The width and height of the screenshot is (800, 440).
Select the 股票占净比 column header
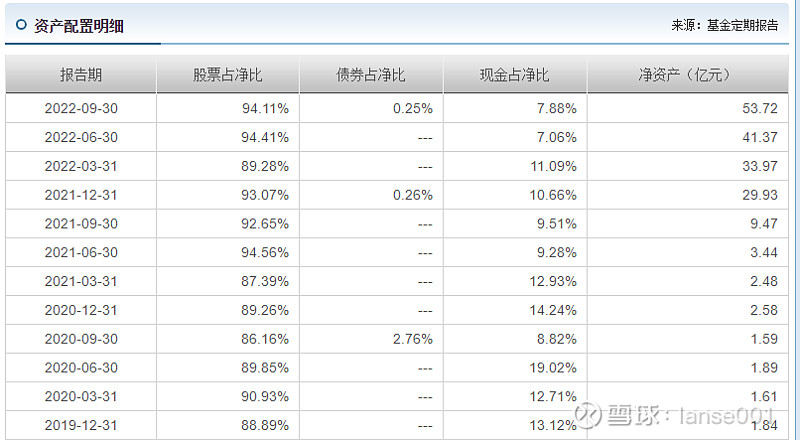(228, 75)
